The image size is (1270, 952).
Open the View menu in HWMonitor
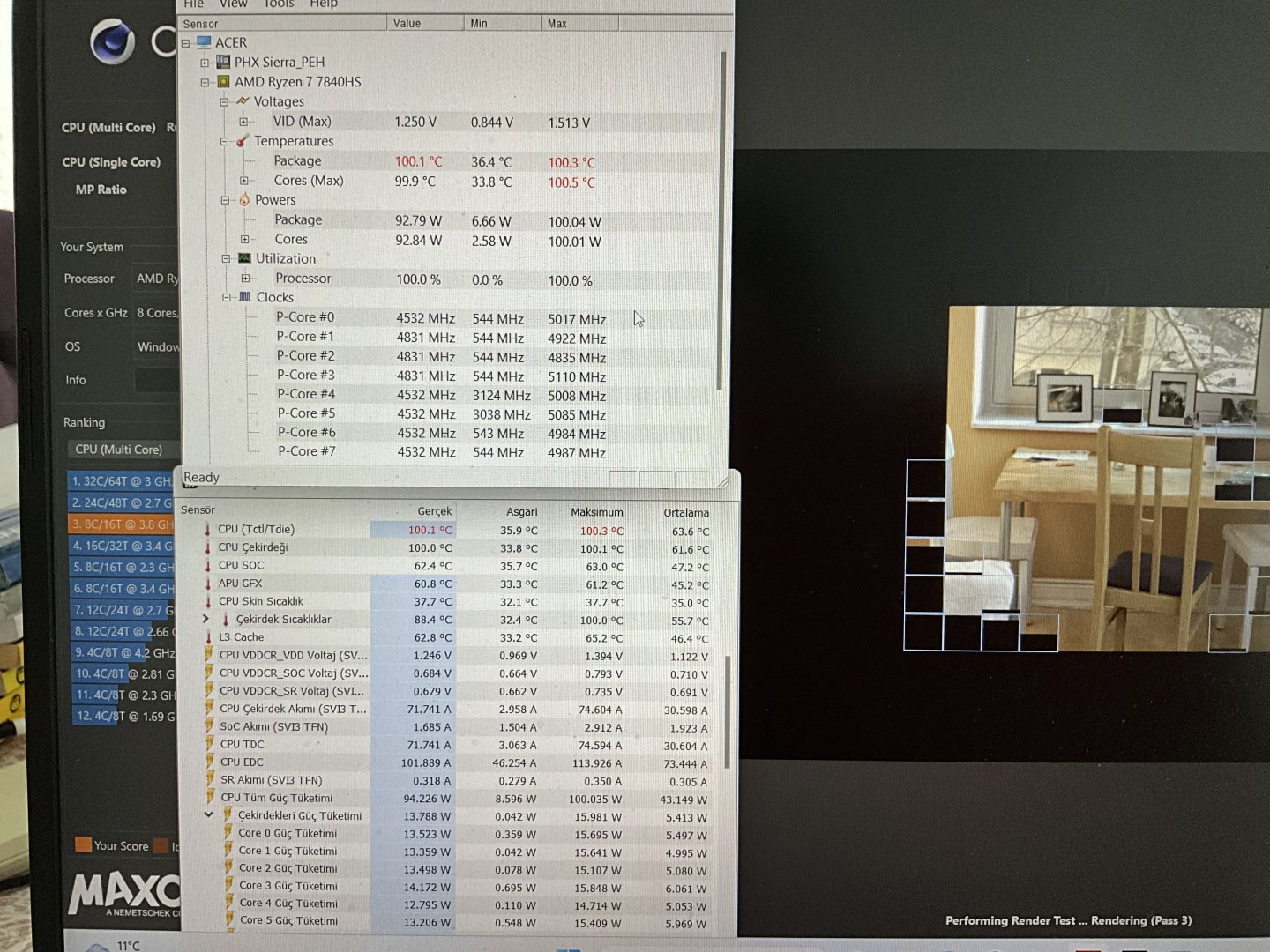234,4
